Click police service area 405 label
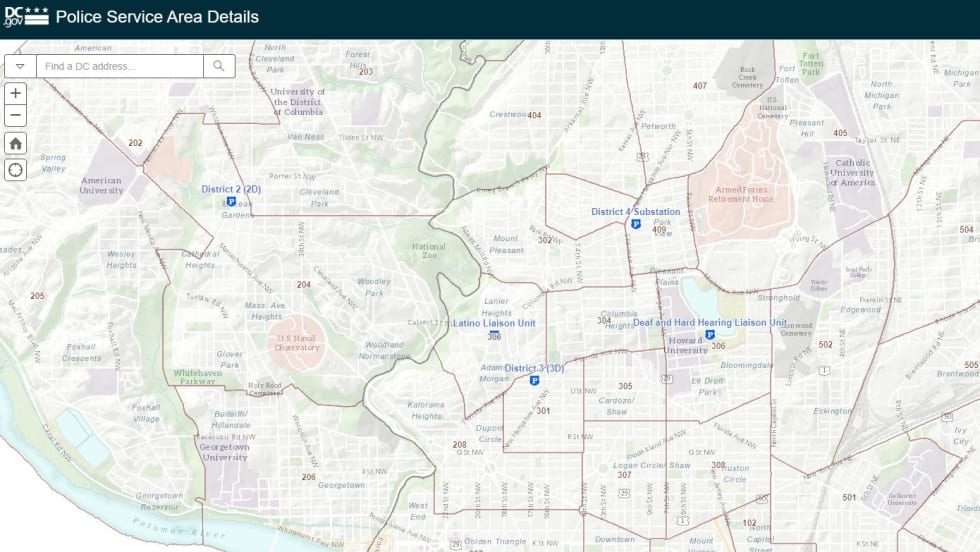980x552 pixels. (x=840, y=133)
